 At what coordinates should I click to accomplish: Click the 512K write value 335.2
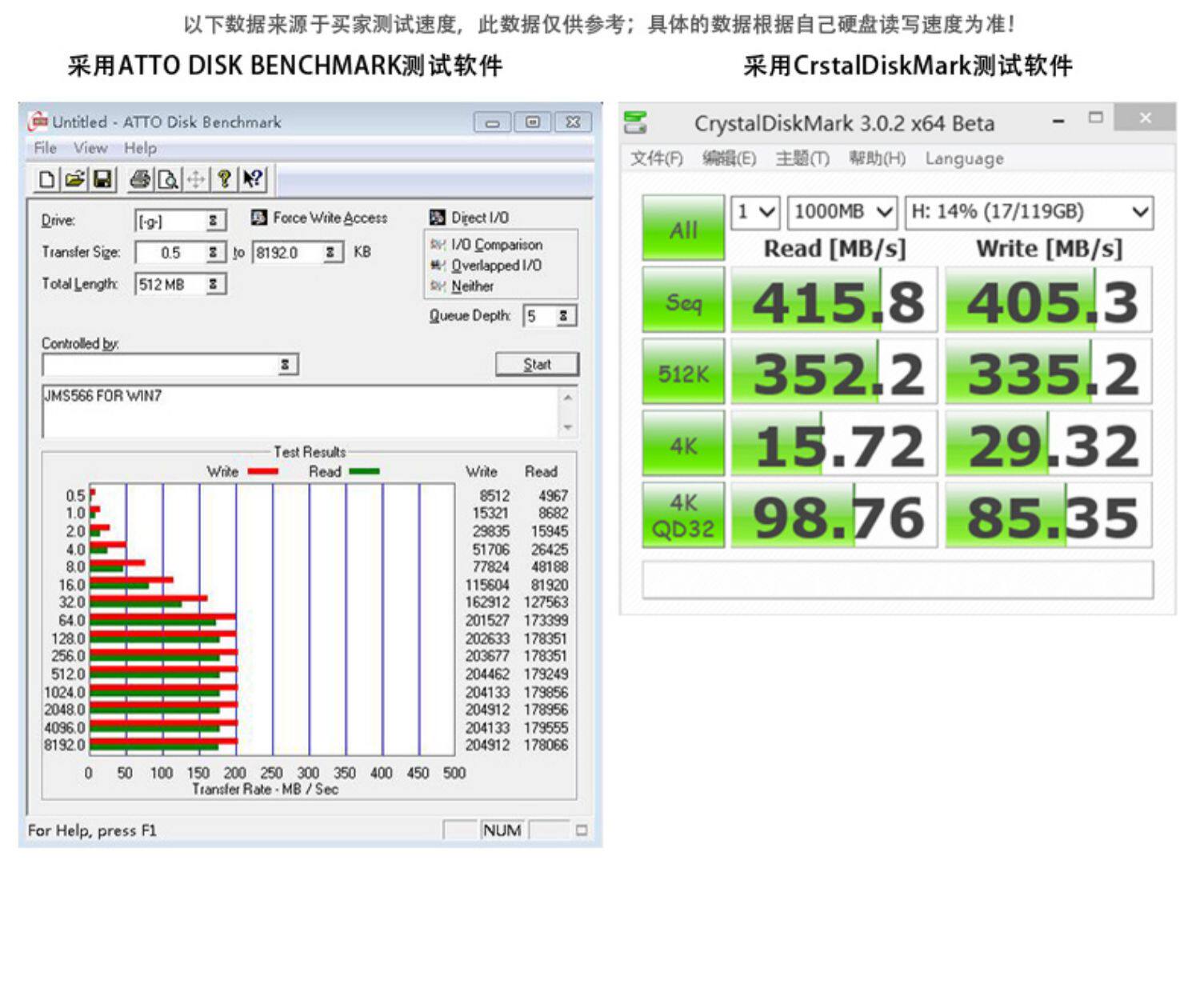tap(1049, 372)
